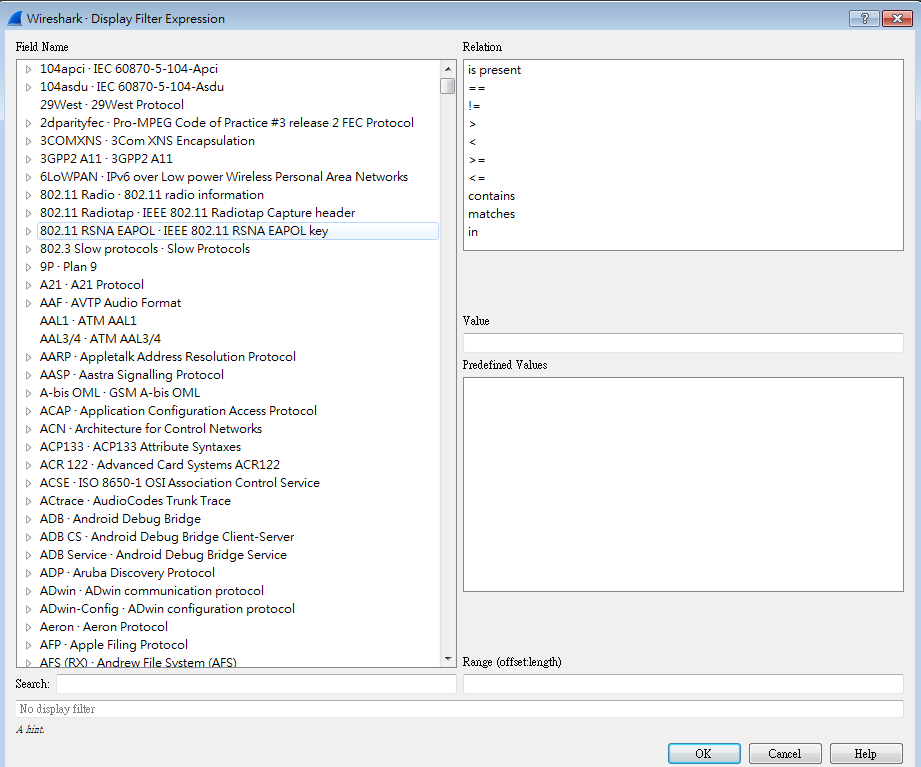Viewport: 921px width, 767px height.
Task: Select ACAP Application Configuration Access Protocol
Action: [178, 411]
